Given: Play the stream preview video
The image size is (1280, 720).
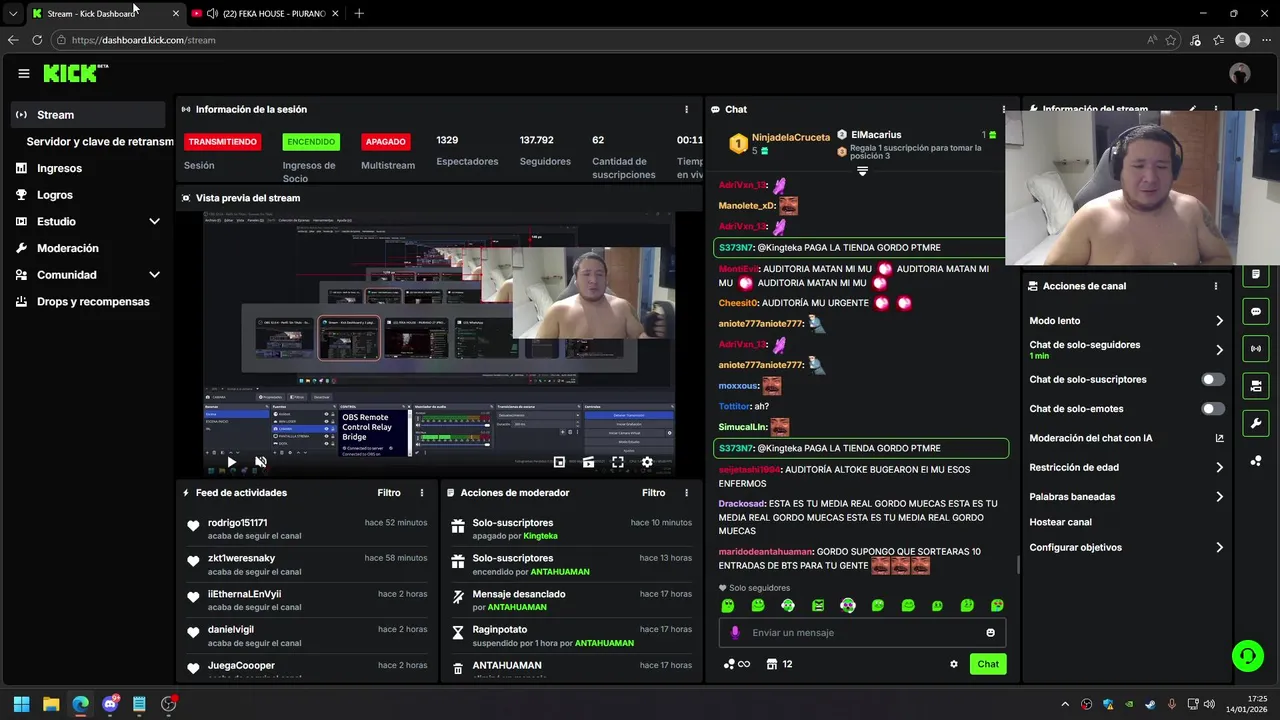Looking at the screenshot, I should (231, 462).
